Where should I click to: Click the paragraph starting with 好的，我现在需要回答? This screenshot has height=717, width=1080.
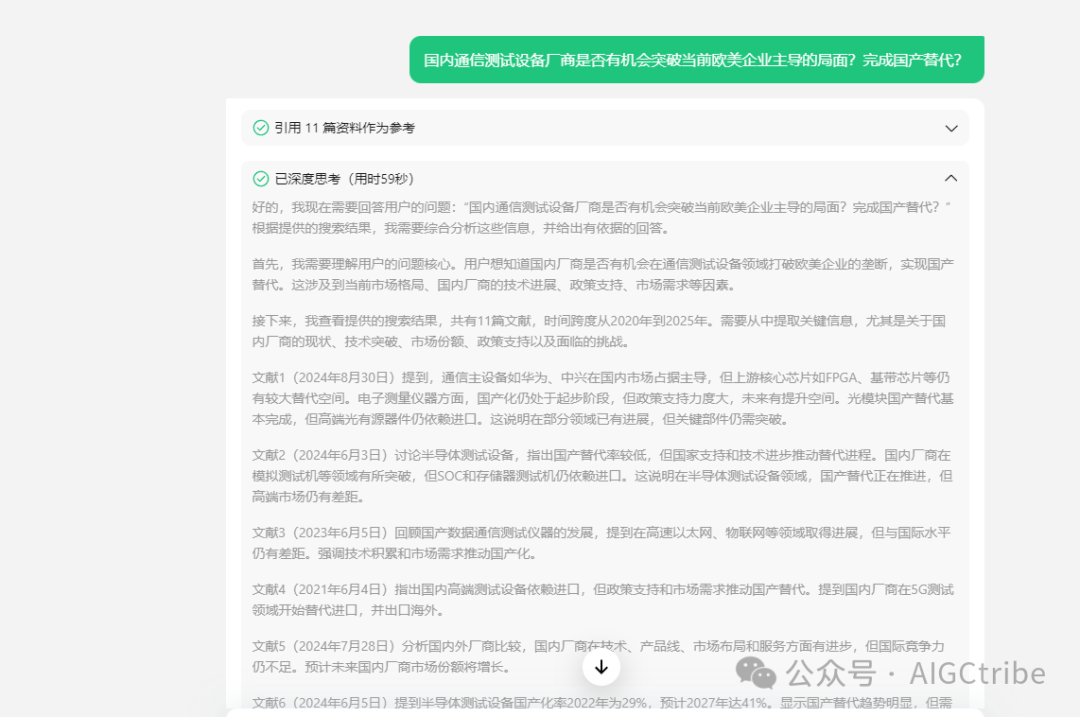click(x=601, y=218)
